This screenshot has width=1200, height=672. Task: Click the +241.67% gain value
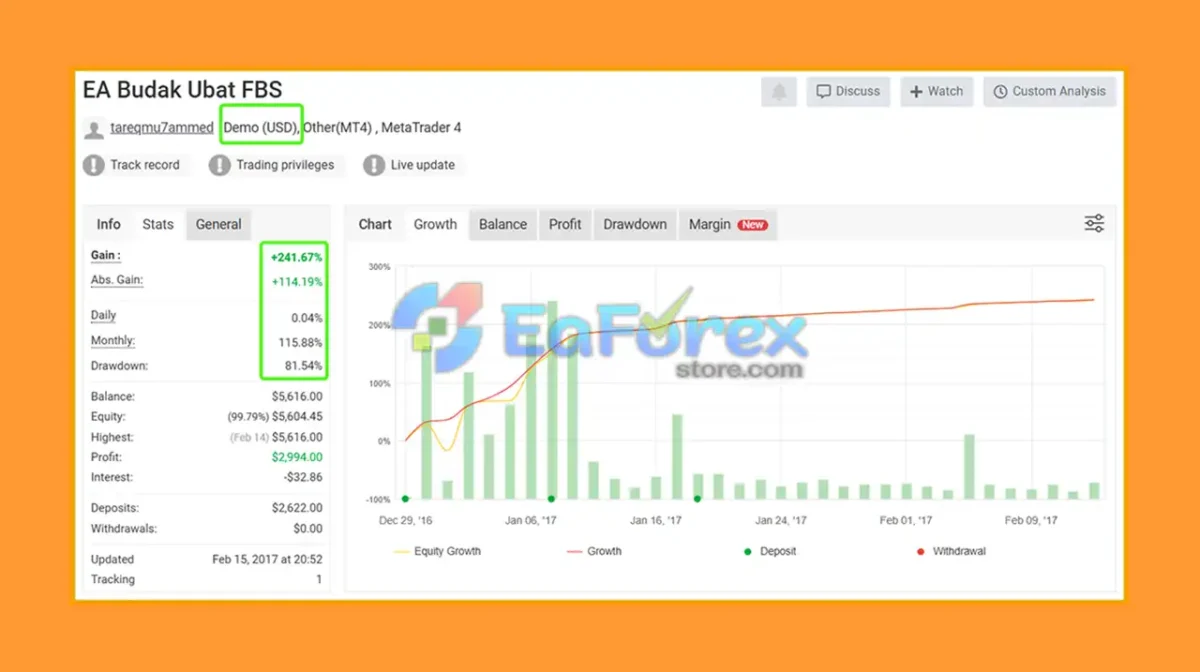[x=296, y=257]
